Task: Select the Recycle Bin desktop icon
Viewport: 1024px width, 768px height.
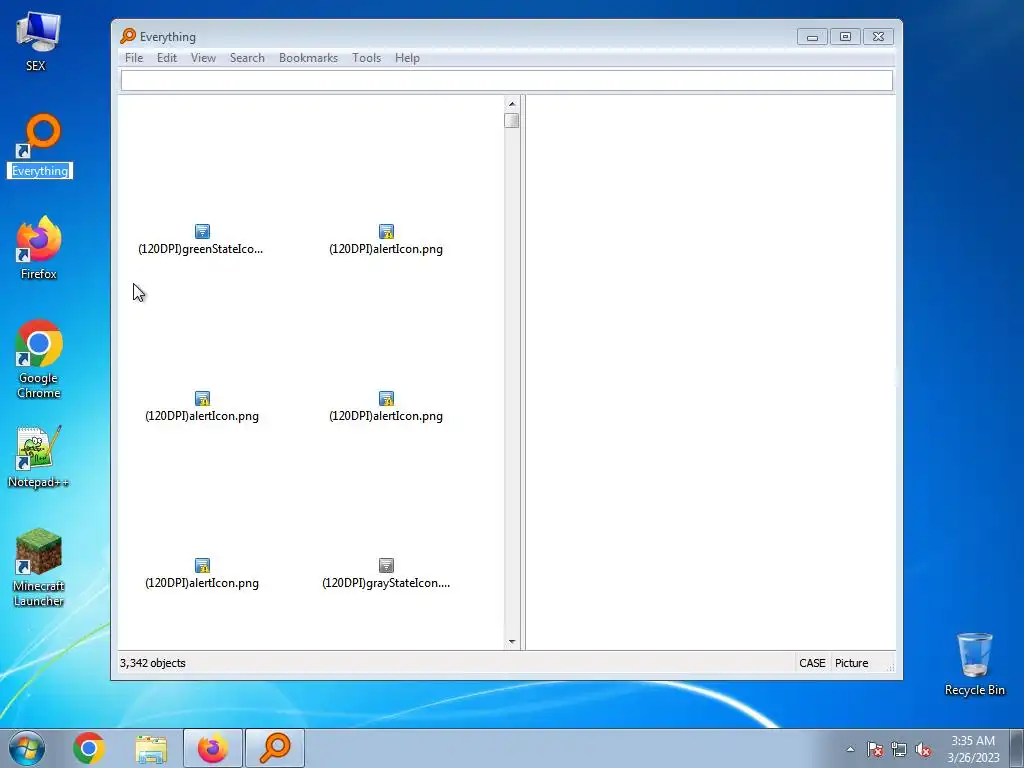Action: [x=974, y=664]
